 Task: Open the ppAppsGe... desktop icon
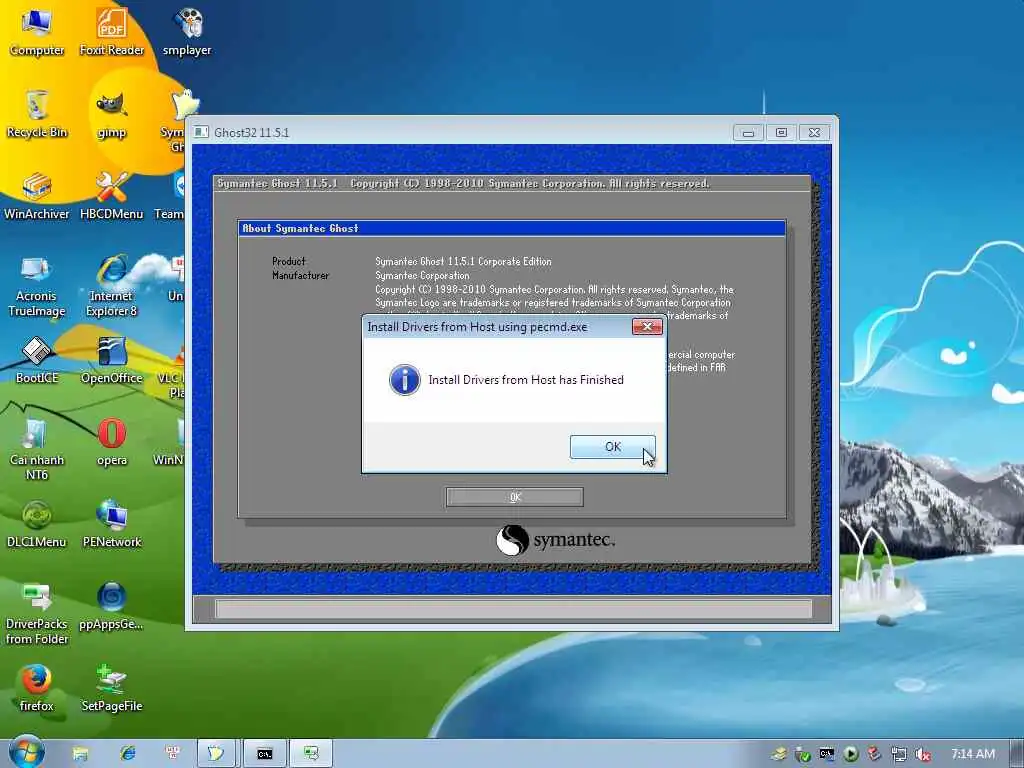click(x=112, y=607)
